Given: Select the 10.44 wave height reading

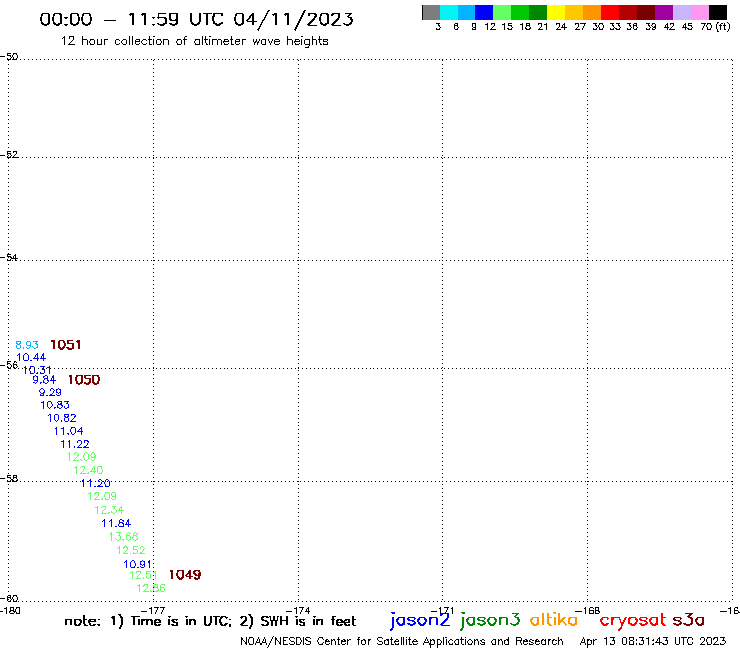Looking at the screenshot, I should click(31, 357).
